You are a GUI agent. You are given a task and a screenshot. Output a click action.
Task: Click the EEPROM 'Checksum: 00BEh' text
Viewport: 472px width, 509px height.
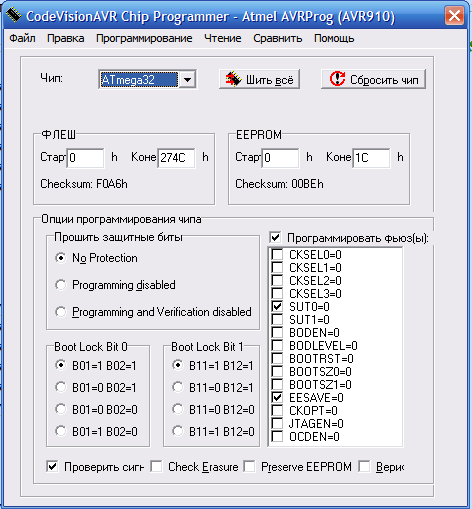point(279,184)
